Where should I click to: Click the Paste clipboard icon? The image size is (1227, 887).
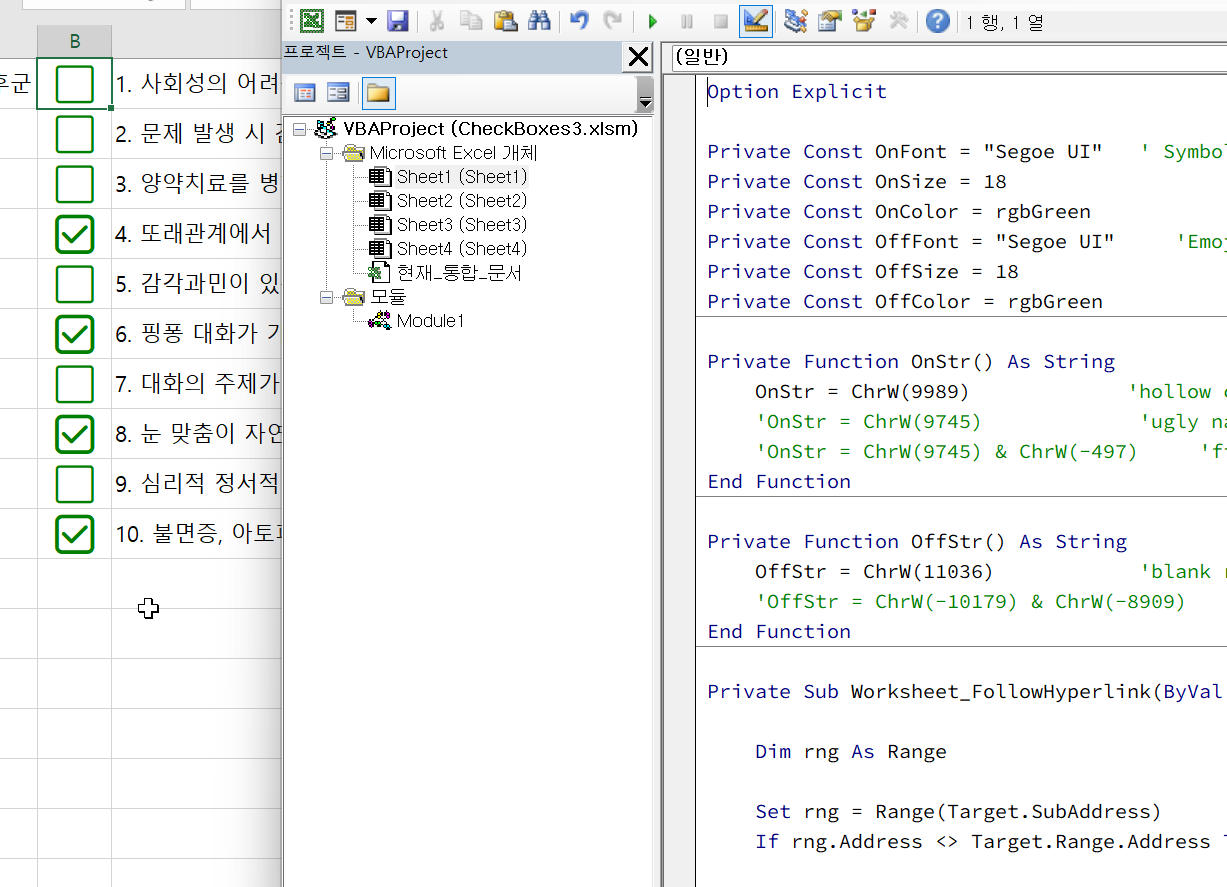[505, 20]
